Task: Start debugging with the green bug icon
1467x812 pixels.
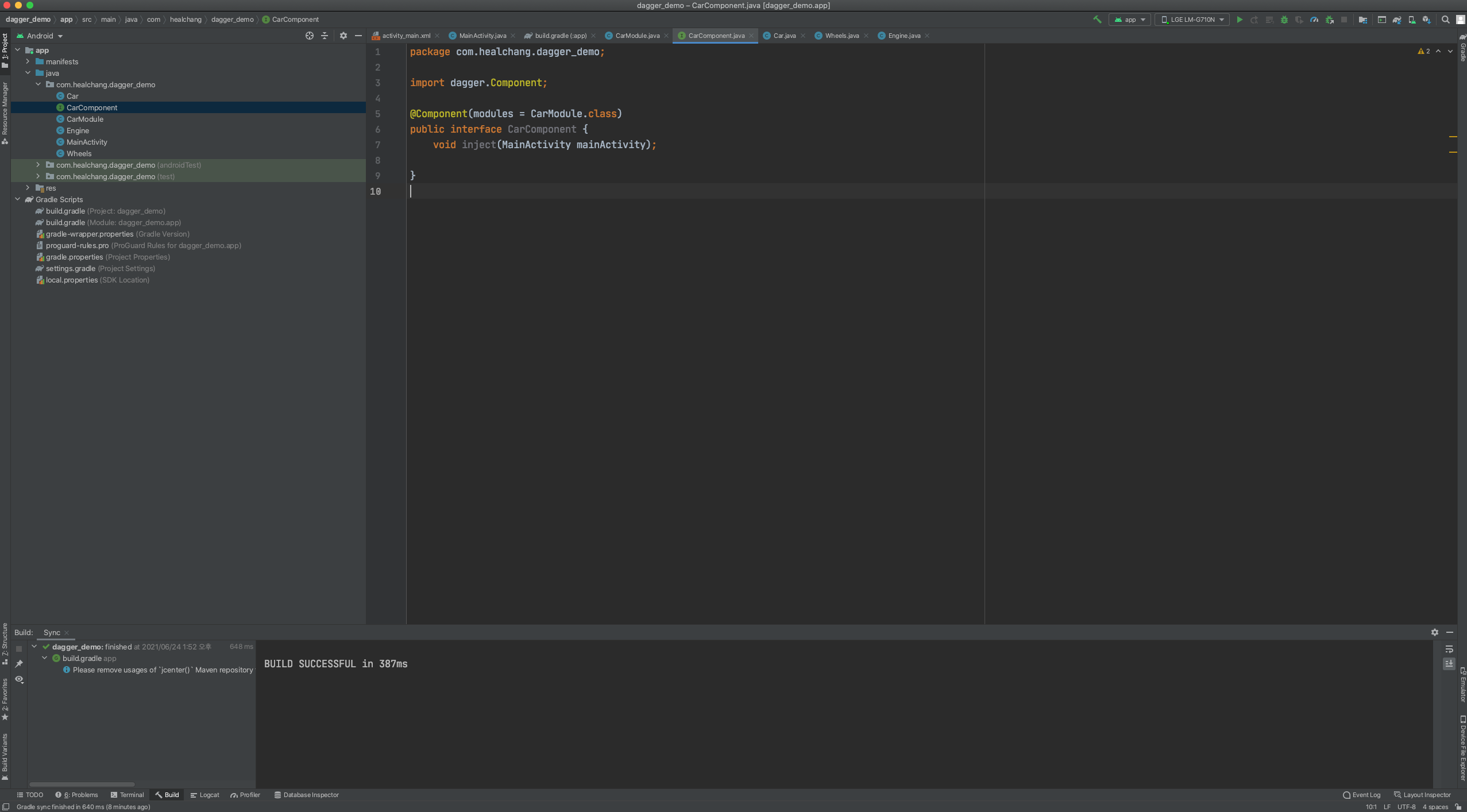Action: (1284, 20)
